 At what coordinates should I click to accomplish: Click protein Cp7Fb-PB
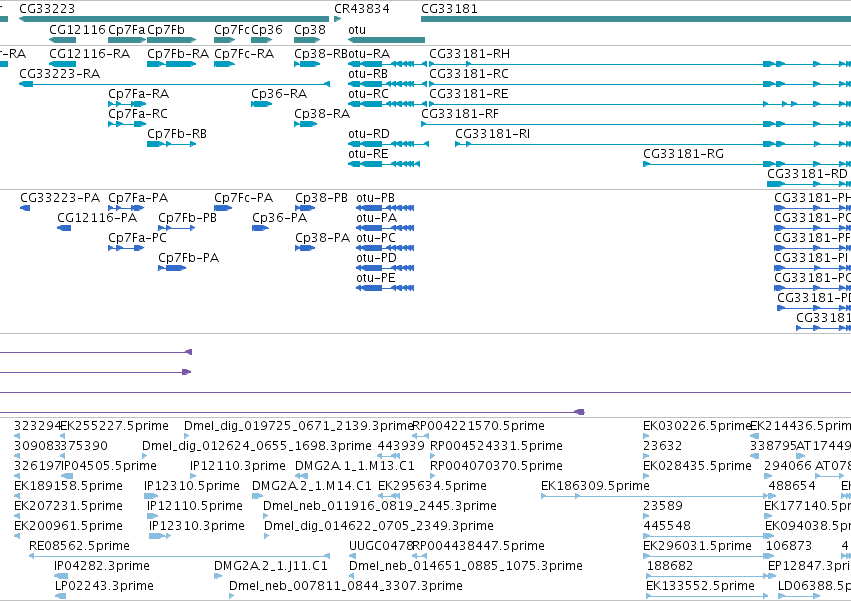[x=176, y=228]
